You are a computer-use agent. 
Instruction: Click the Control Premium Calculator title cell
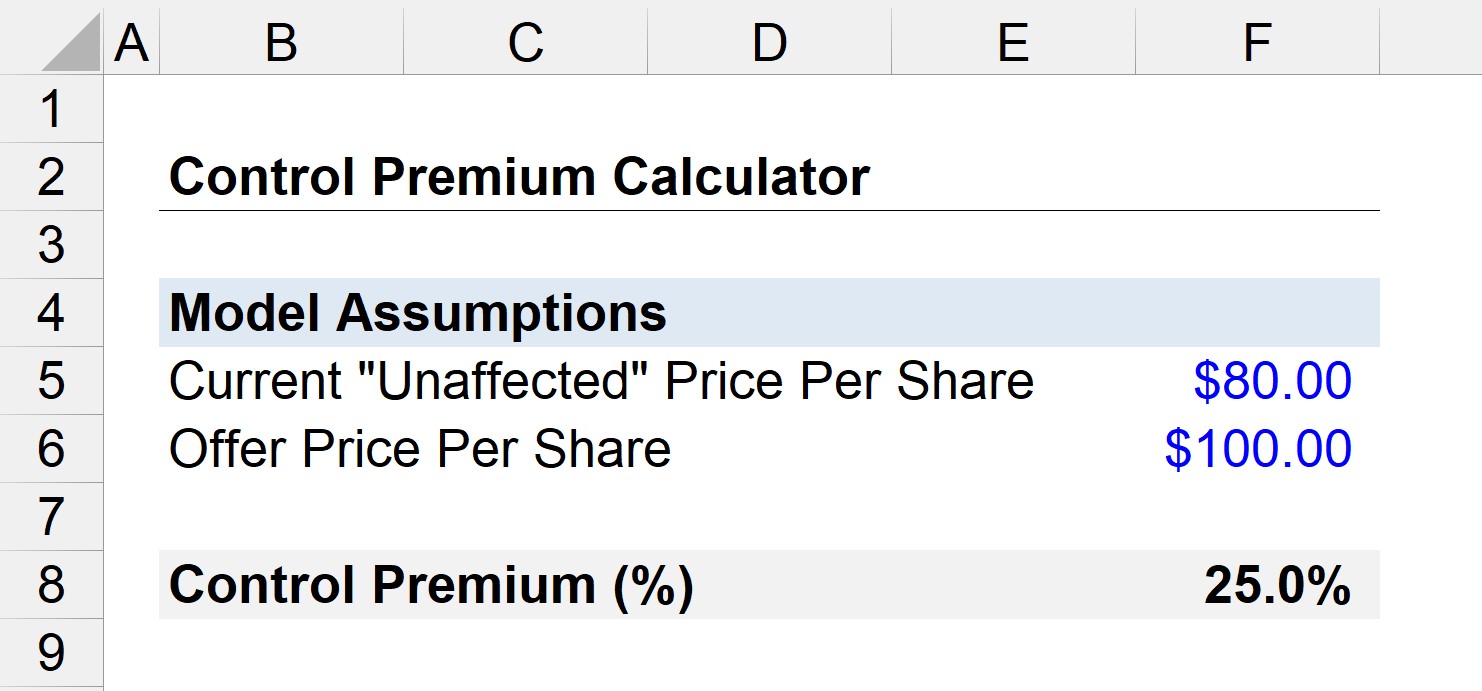pyautogui.click(x=519, y=177)
